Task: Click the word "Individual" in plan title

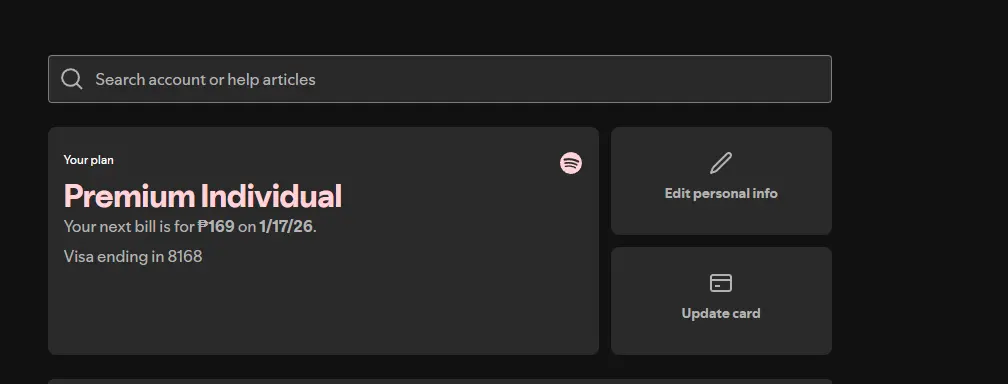Action: [271, 196]
